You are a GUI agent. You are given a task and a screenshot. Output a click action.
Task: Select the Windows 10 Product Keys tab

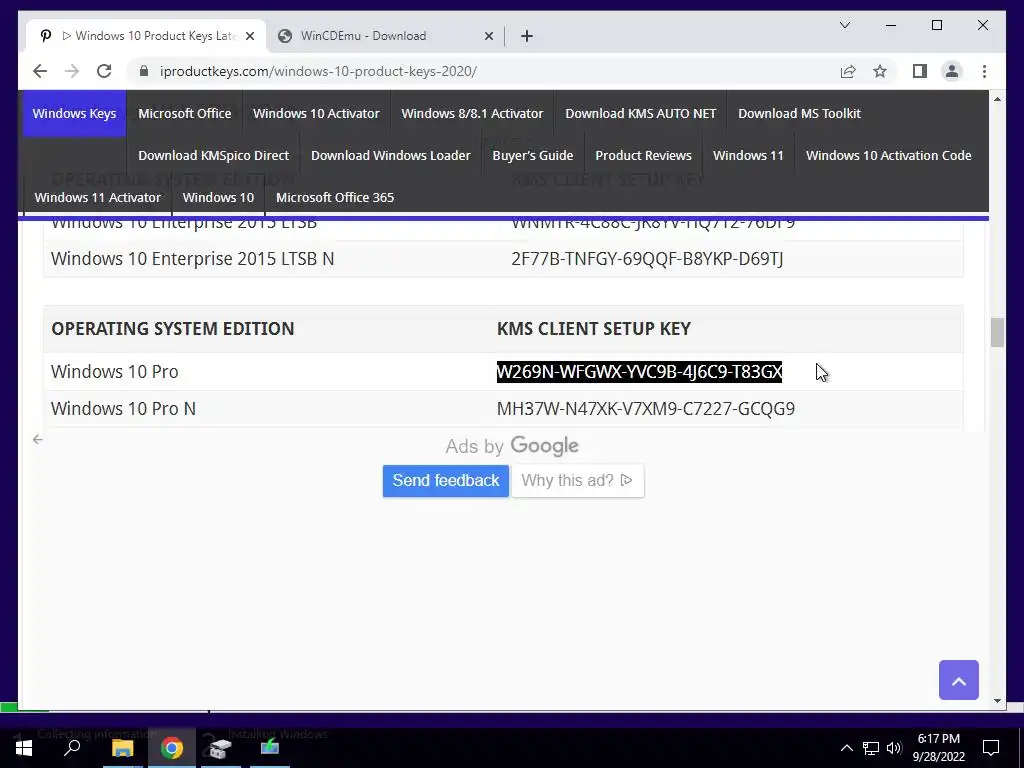tap(146, 36)
